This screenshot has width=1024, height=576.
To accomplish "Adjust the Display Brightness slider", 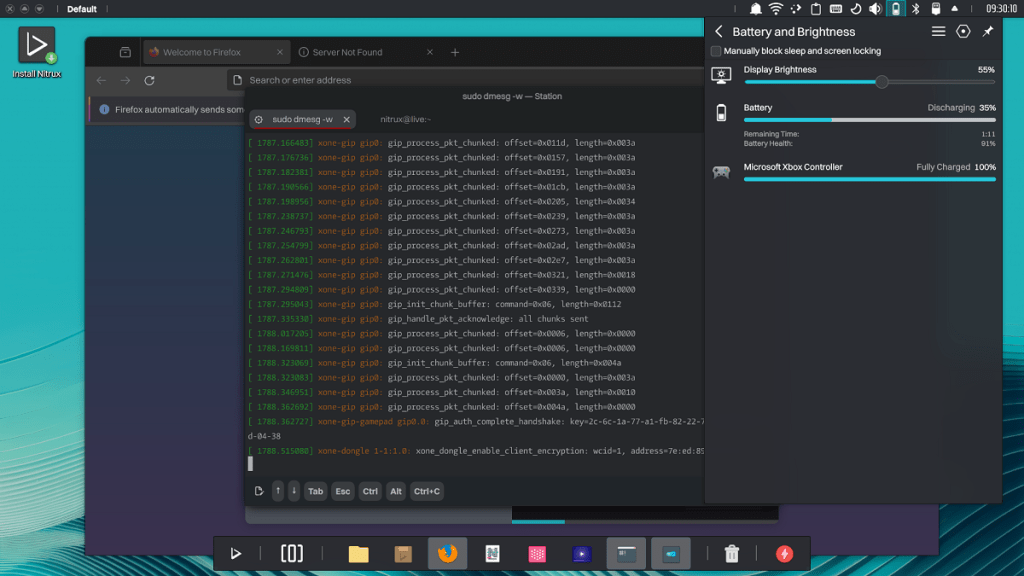I will pyautogui.click(x=881, y=84).
